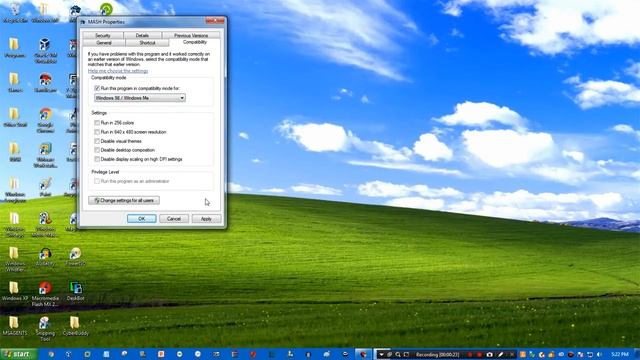Open the Snipping Tool desktop shortcut
640x360 pixels.
pos(45,329)
